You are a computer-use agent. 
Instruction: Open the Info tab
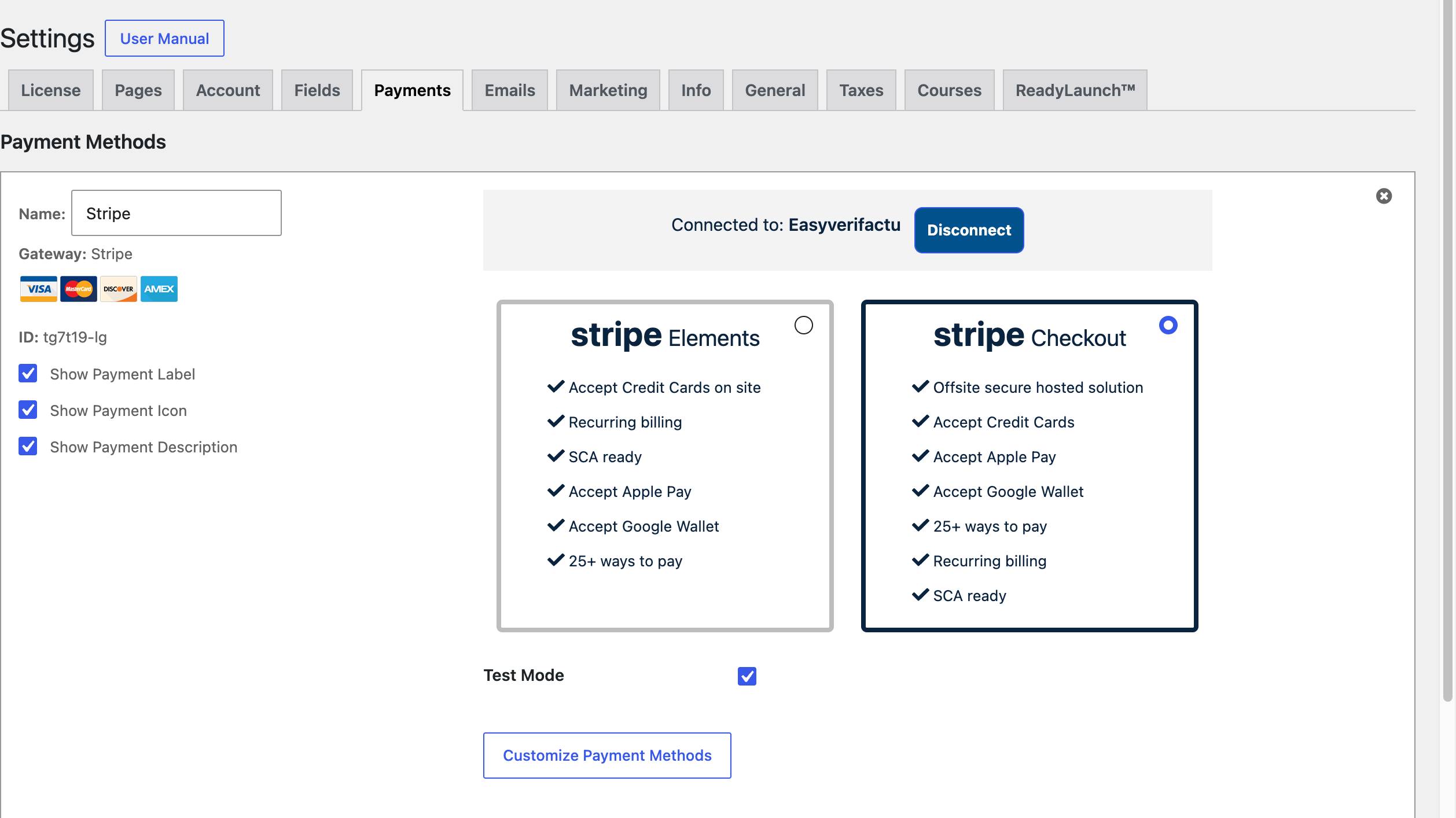(696, 90)
